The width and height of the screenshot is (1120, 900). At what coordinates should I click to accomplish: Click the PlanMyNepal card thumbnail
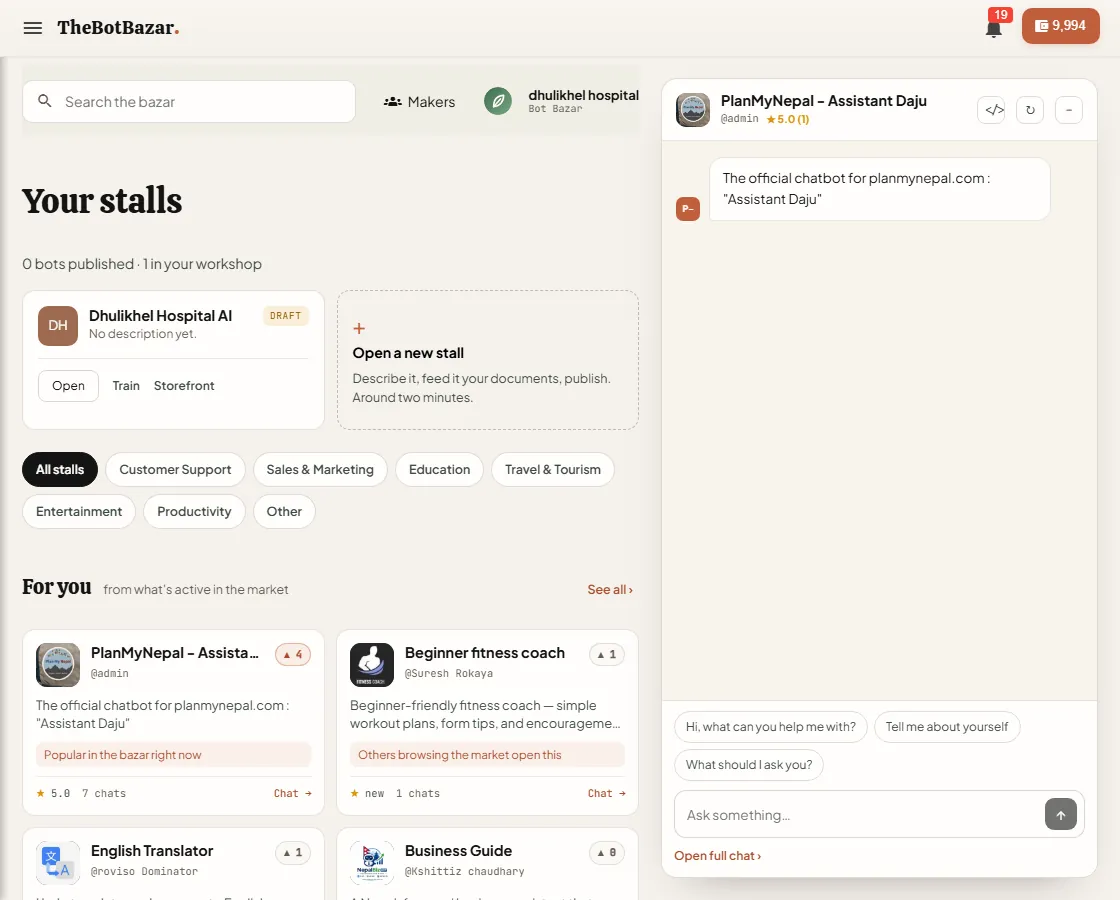[58, 665]
